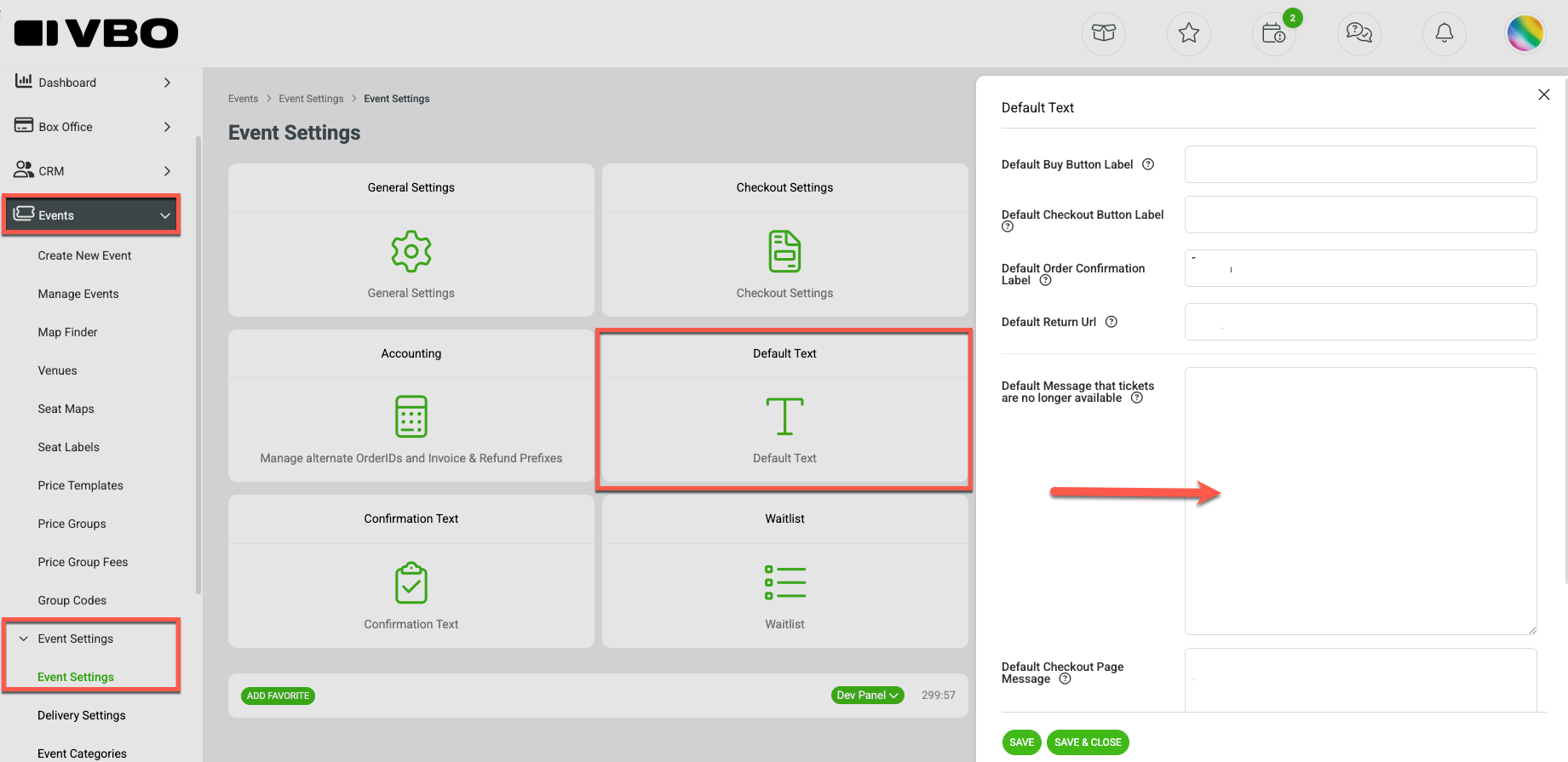Screen dimensions: 1568x762
Task: Open the colorful user profile avatar
Action: click(x=1525, y=33)
